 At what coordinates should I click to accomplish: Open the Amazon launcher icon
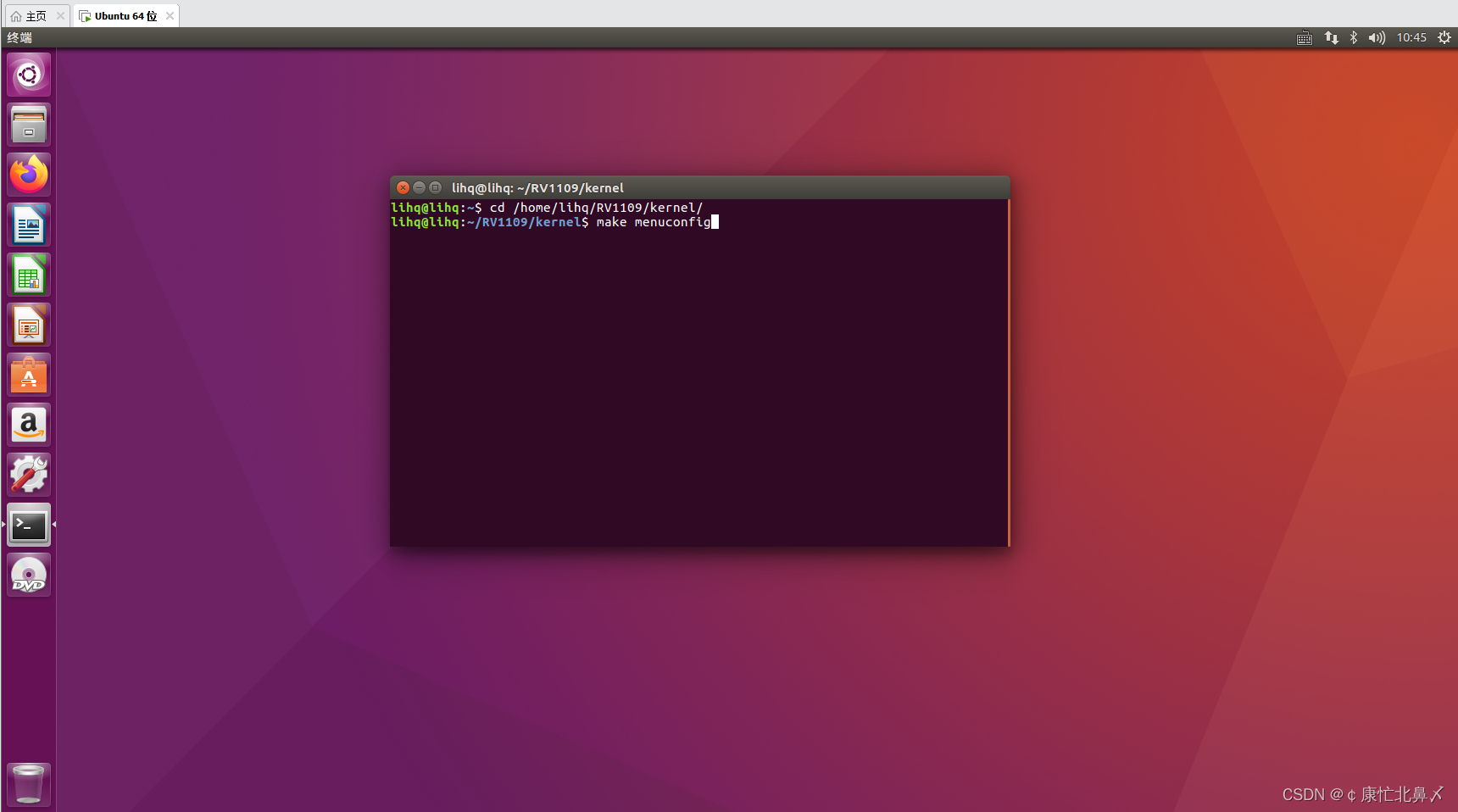click(29, 425)
